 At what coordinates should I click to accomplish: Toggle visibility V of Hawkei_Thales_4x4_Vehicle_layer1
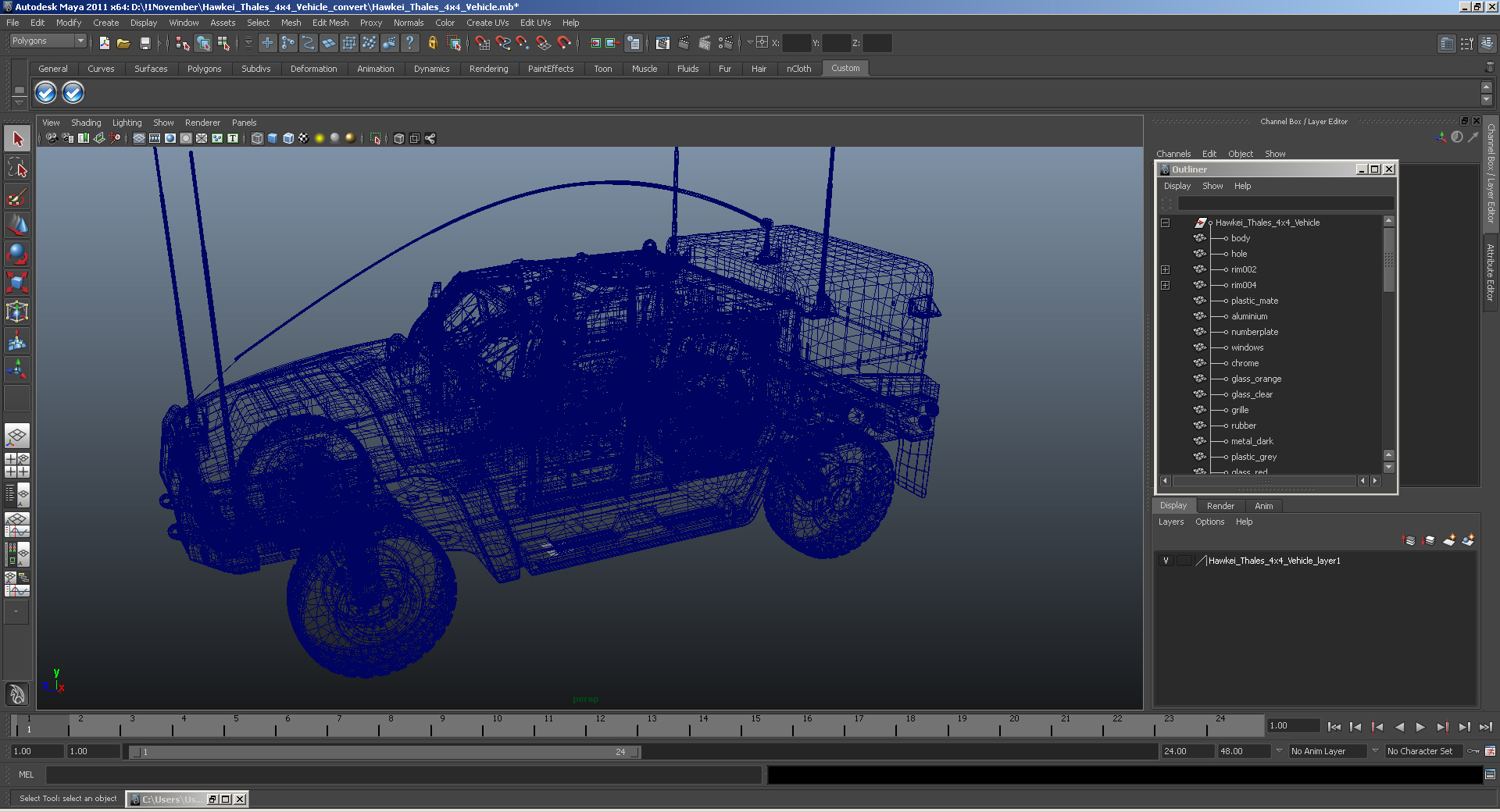1166,561
